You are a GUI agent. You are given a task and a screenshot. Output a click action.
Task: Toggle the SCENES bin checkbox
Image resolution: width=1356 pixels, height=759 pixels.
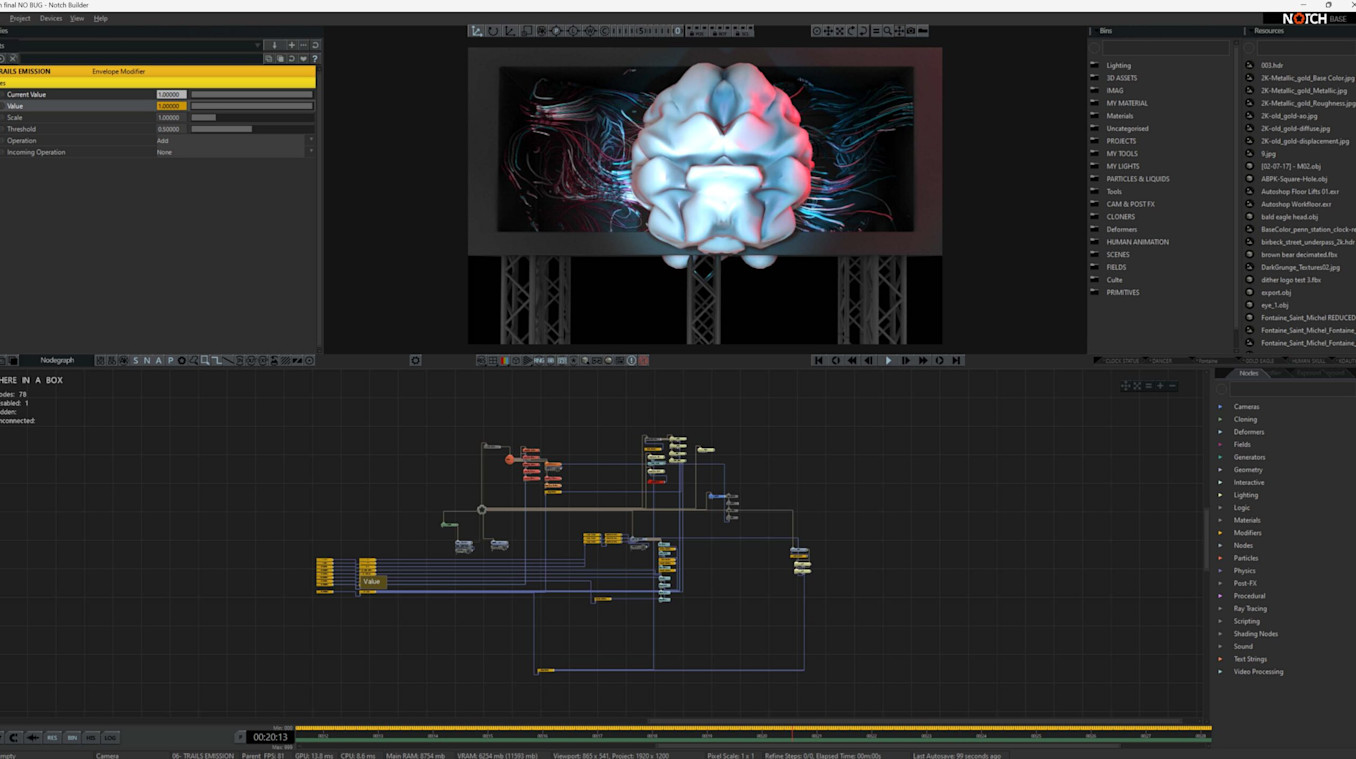(x=1094, y=255)
